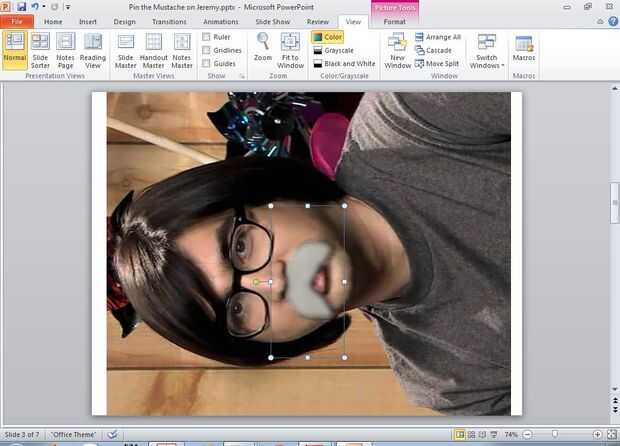Minimize the ribbon caret
Image resolution: width=620 pixels, height=446 pixels.
click(600, 21)
